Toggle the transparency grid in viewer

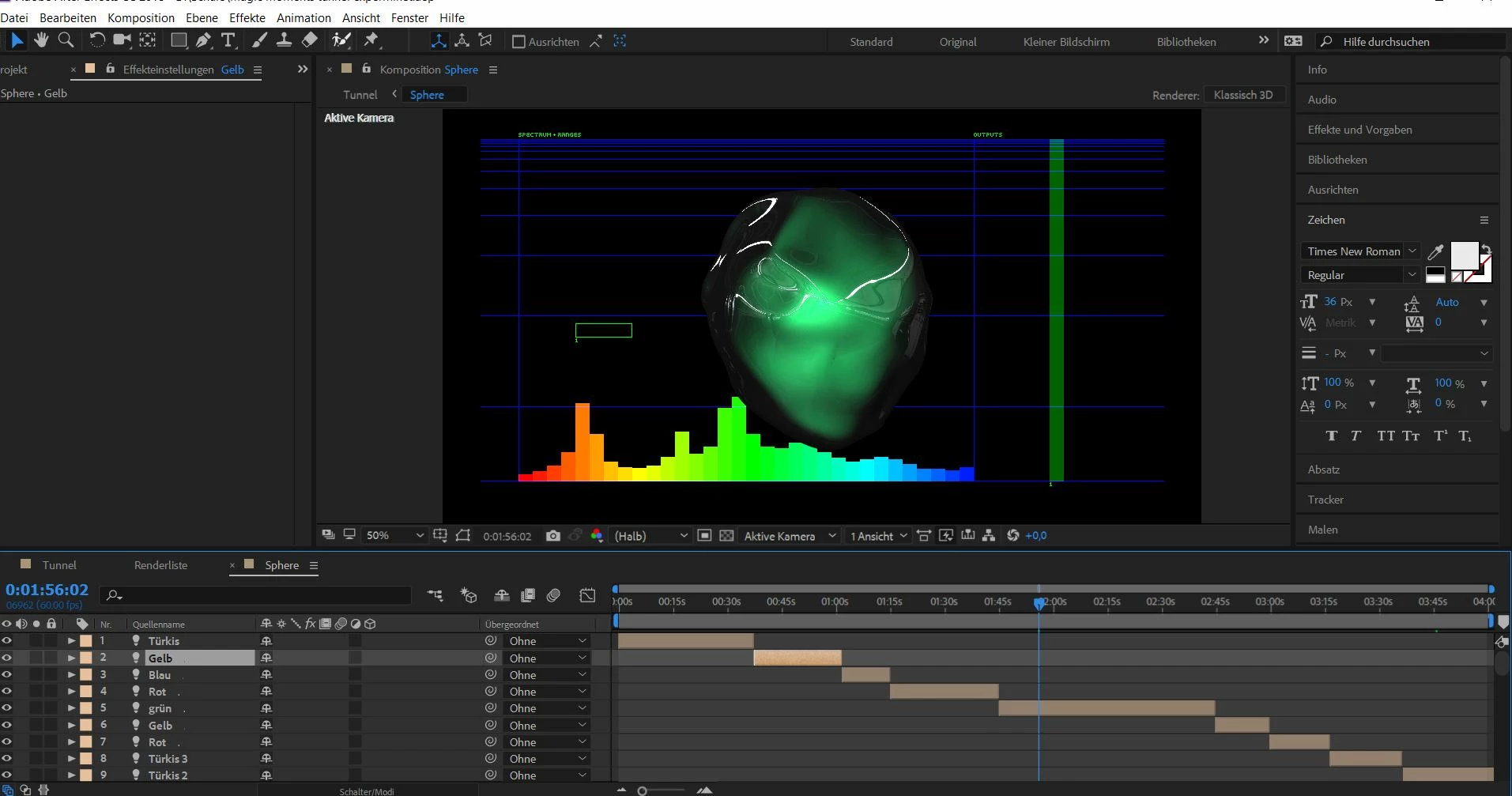[726, 536]
